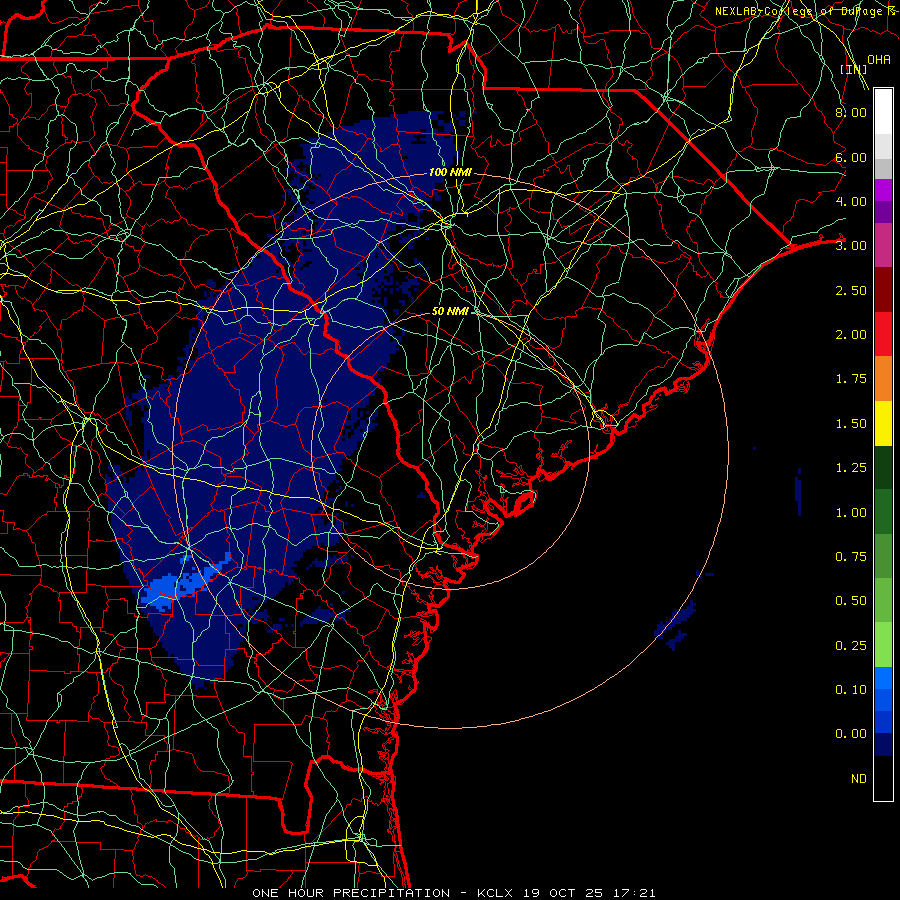Click the 0.10 scale label
The image size is (900, 900).
(x=851, y=690)
